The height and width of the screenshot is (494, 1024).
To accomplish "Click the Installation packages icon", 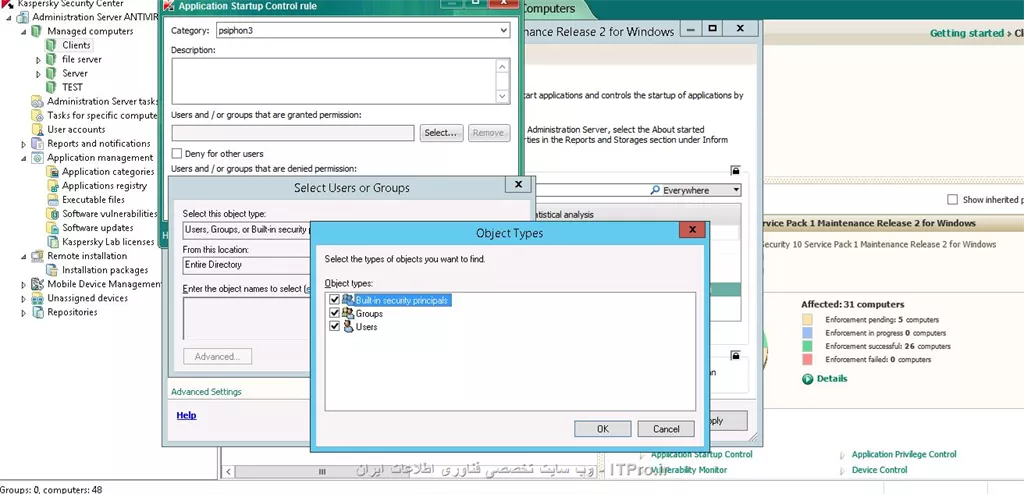I will coord(52,270).
